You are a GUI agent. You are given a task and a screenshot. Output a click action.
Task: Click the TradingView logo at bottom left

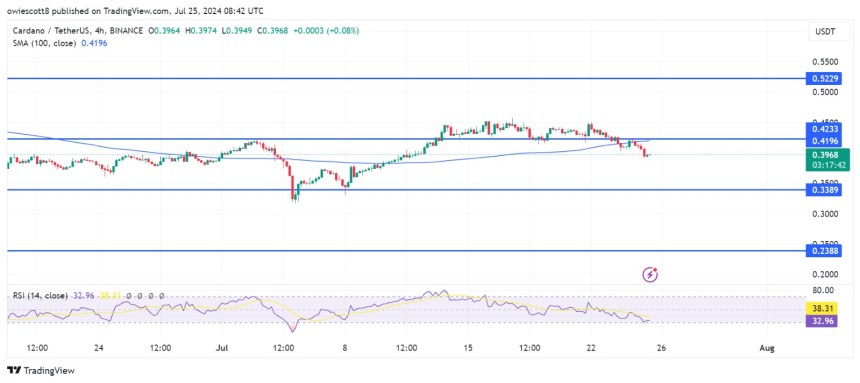41,370
